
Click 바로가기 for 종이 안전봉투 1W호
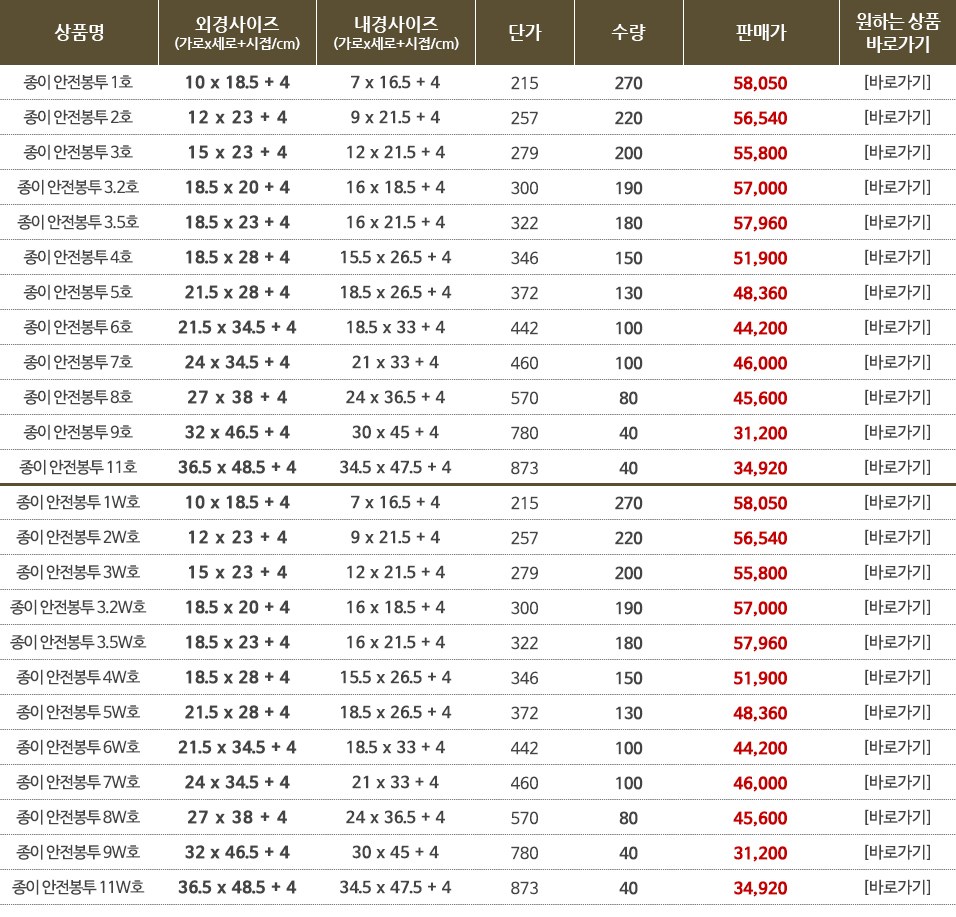897,503
